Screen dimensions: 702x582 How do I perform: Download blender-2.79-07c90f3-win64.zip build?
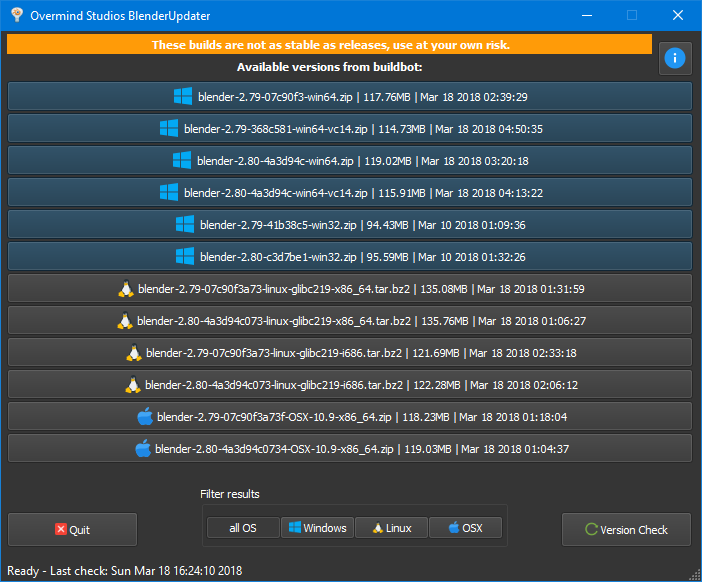pos(350,96)
